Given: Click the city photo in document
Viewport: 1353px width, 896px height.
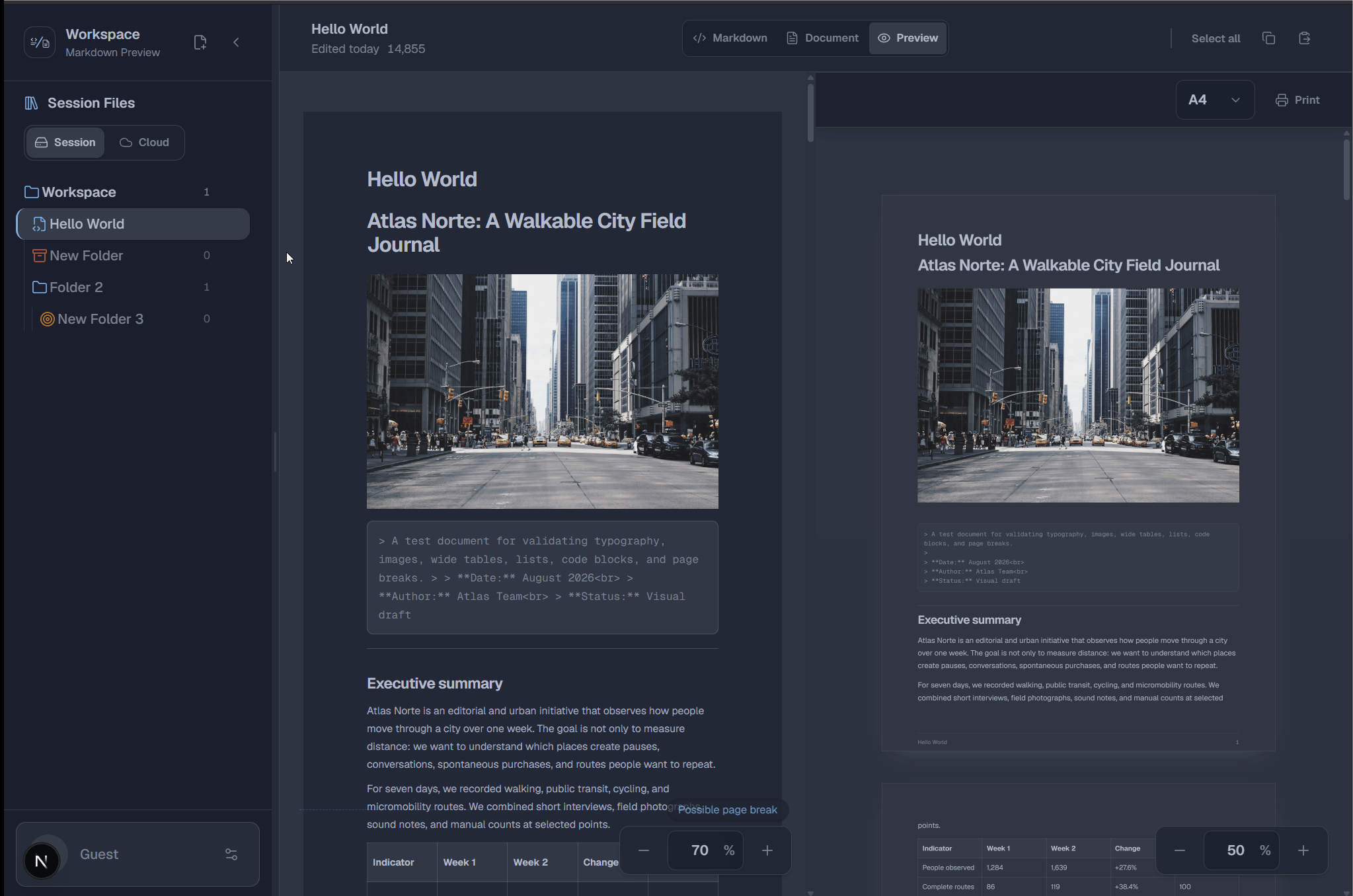Looking at the screenshot, I should pyautogui.click(x=543, y=391).
